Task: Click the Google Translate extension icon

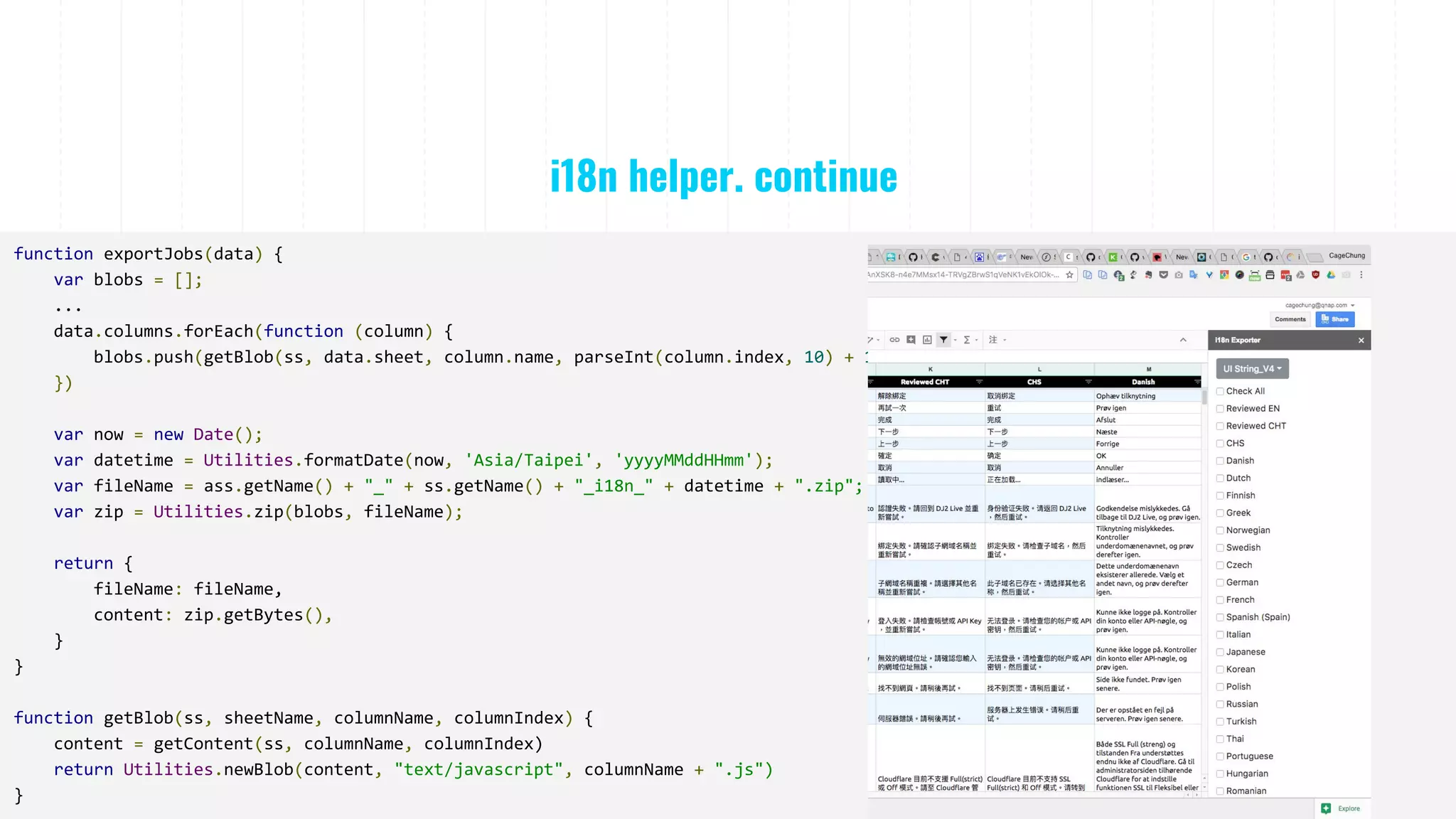Action: 1194,275
